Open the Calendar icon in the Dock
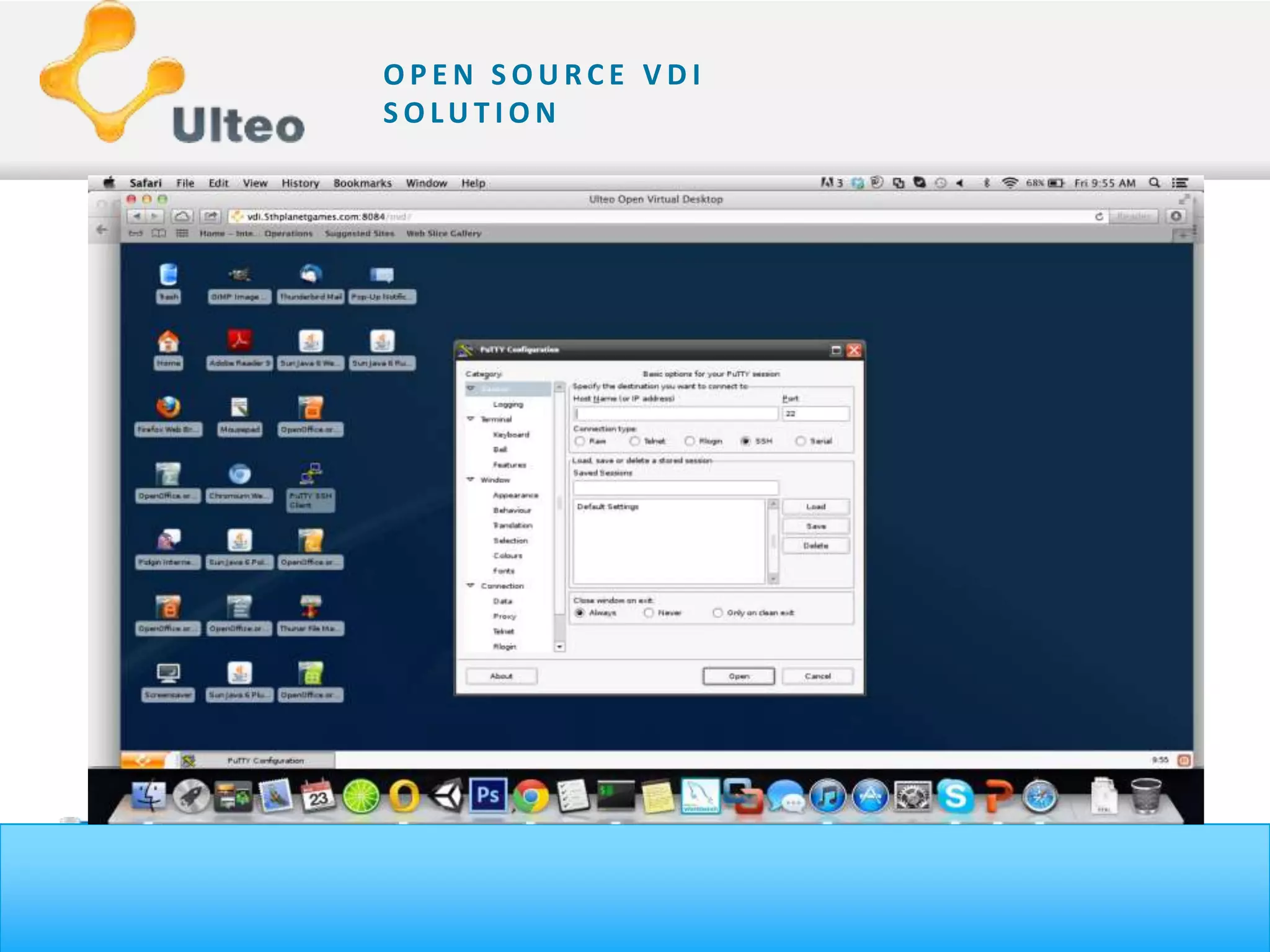 [x=318, y=796]
